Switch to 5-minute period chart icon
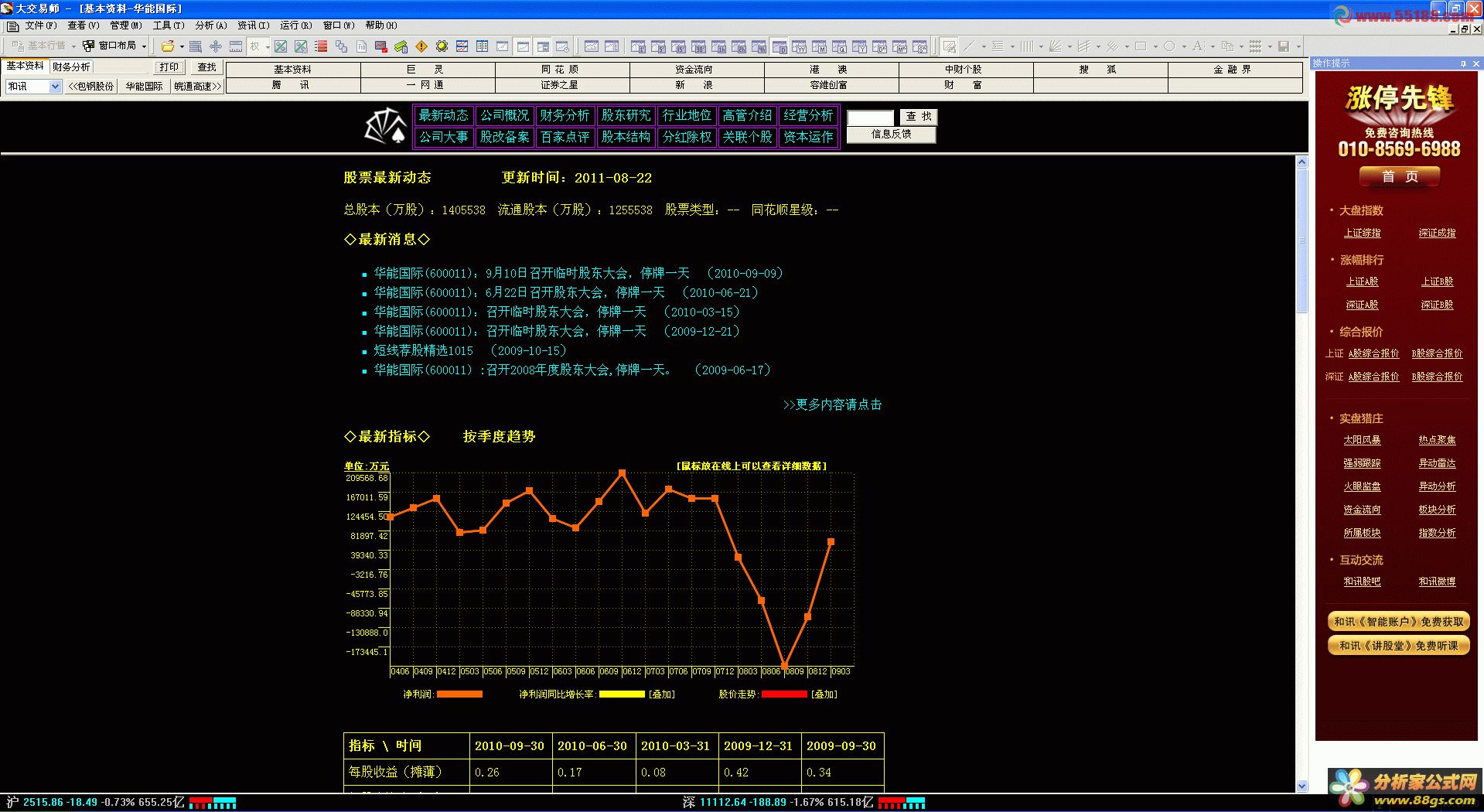1484x812 pixels. (658, 46)
